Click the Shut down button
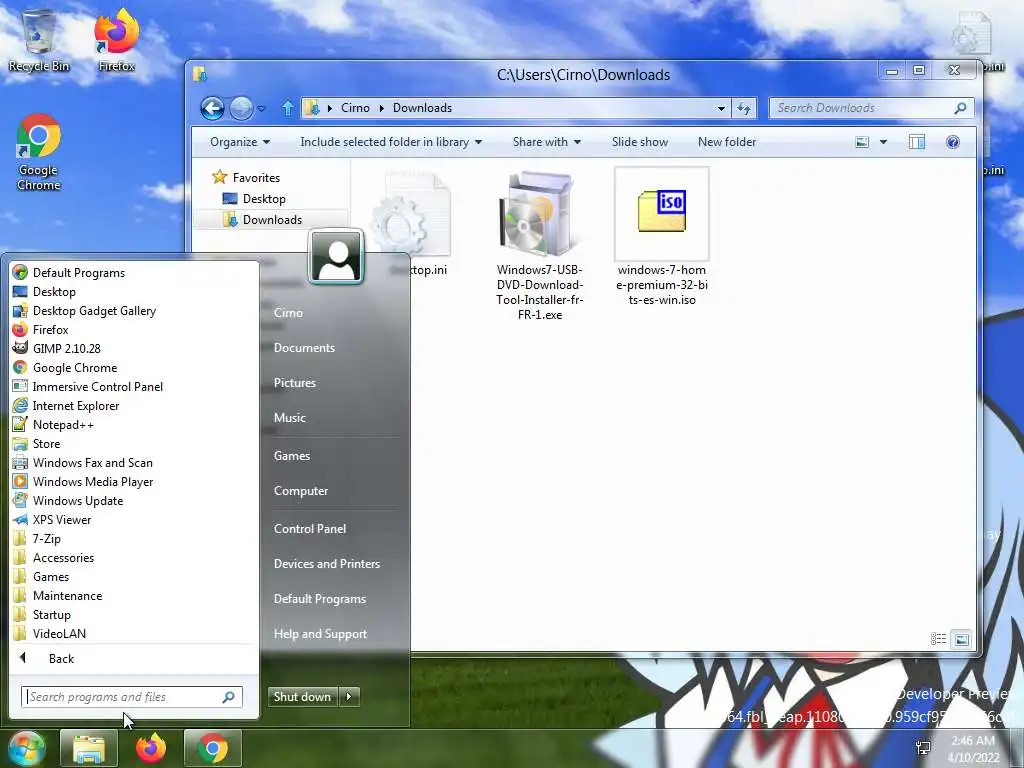This screenshot has width=1024, height=768. coord(302,696)
